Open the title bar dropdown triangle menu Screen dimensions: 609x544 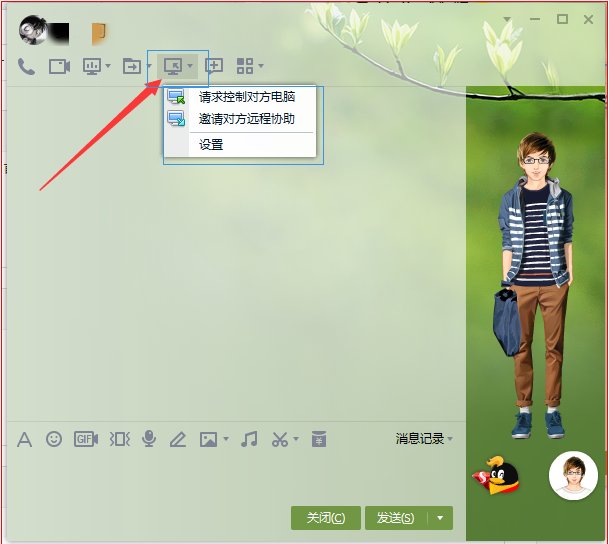[507, 19]
